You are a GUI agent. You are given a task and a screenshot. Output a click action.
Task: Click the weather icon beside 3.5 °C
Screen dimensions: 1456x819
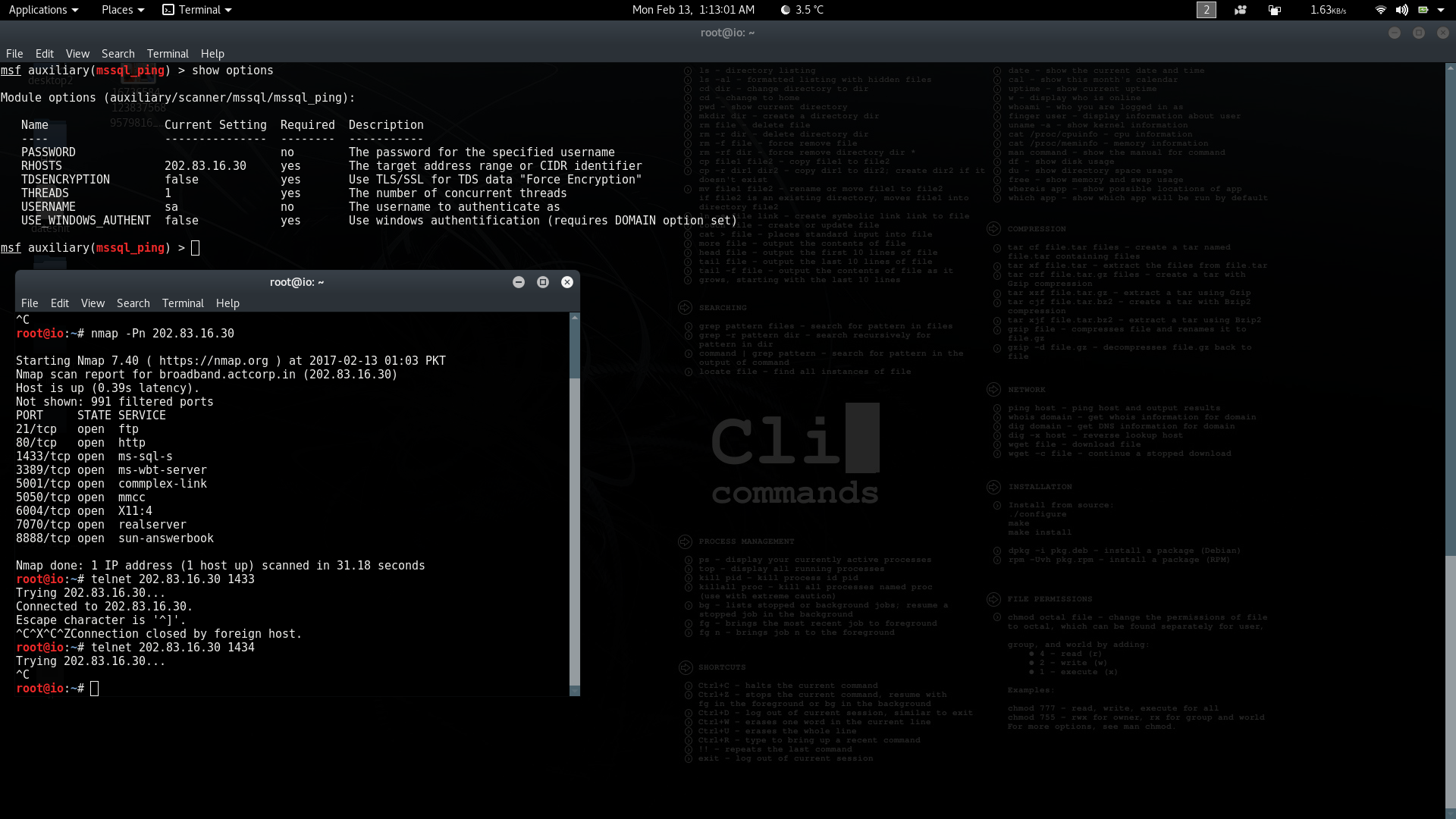point(786,10)
